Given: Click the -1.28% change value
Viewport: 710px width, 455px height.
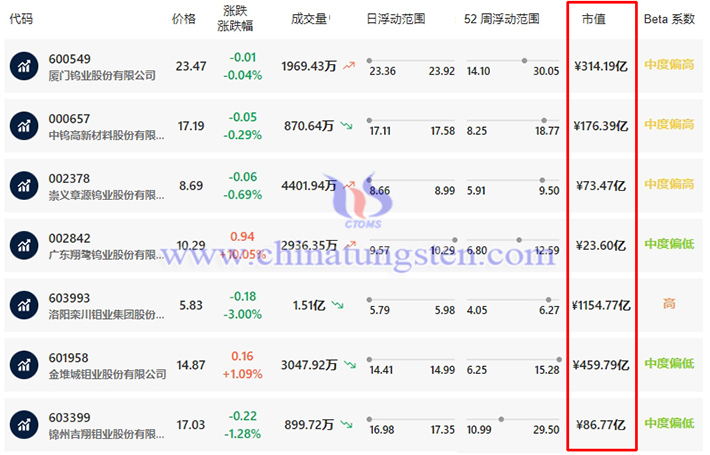Looking at the screenshot, I should [x=243, y=434].
